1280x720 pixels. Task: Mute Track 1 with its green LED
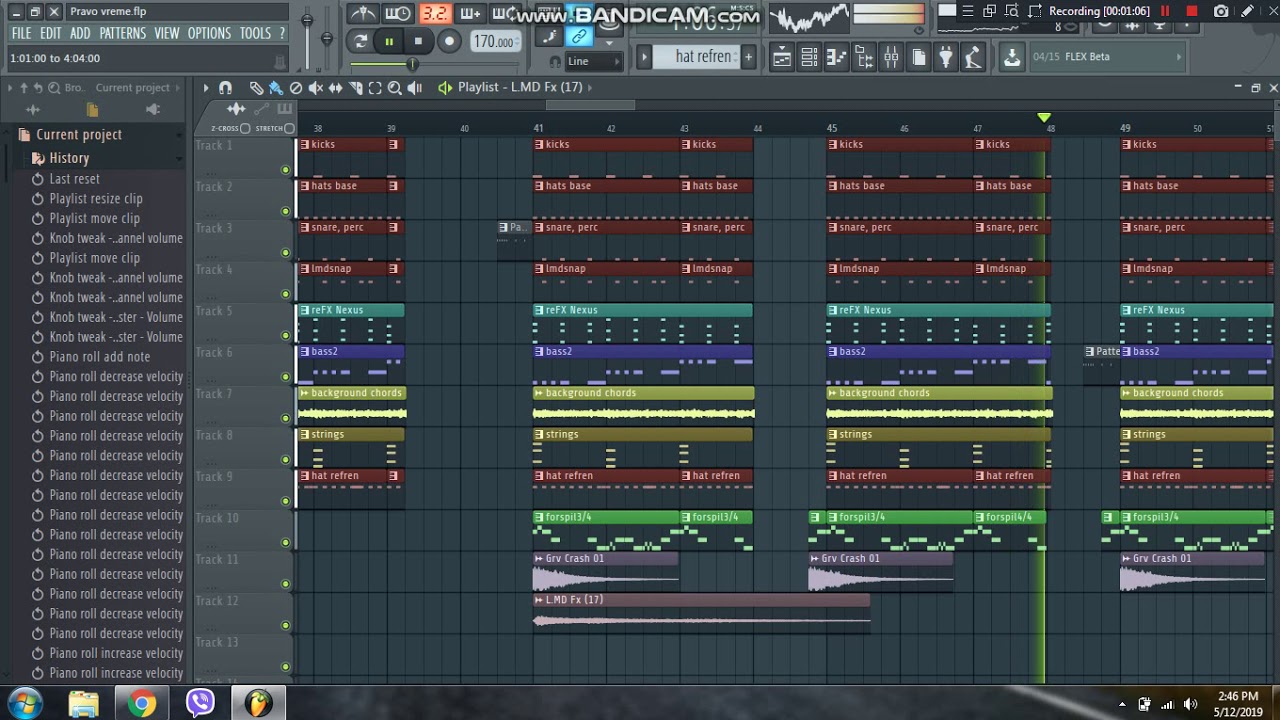pyautogui.click(x=285, y=170)
